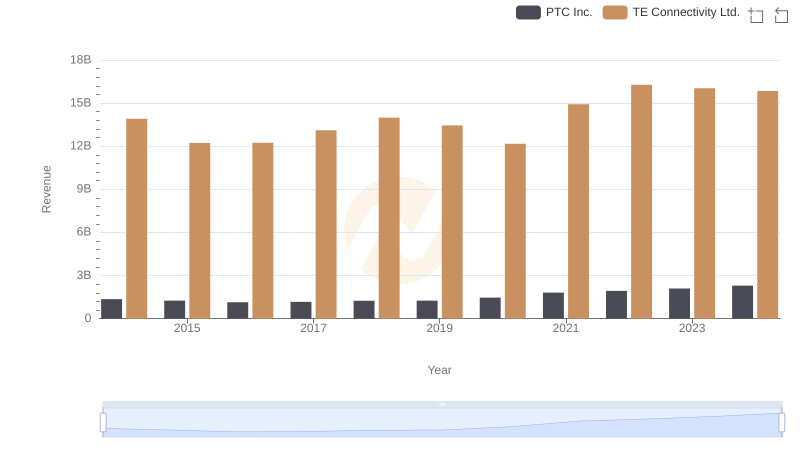The width and height of the screenshot is (800, 461).
Task: Click the 2023 TE Connectivity bar
Action: click(x=705, y=203)
